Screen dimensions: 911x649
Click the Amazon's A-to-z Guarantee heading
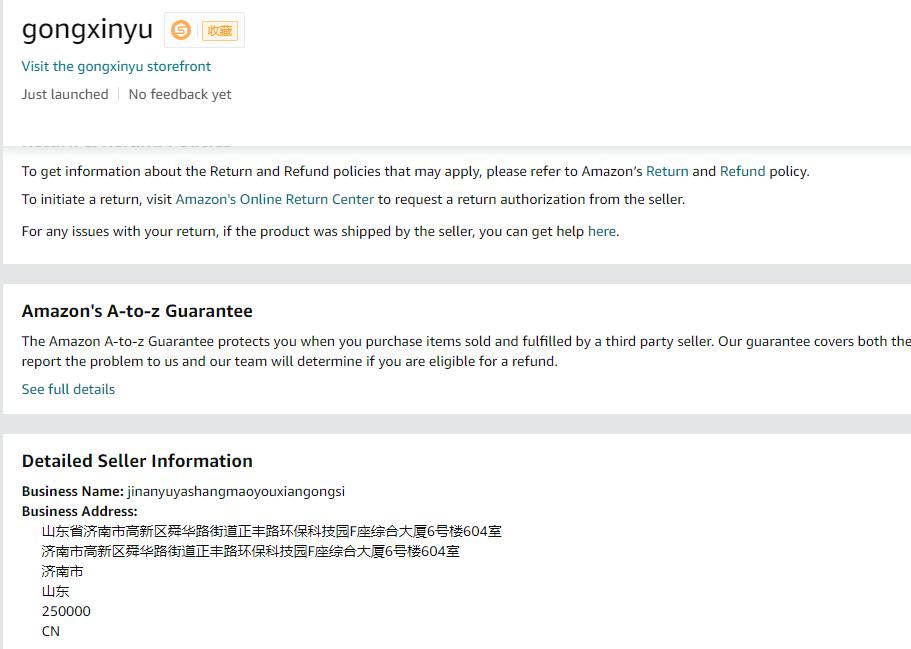137,311
